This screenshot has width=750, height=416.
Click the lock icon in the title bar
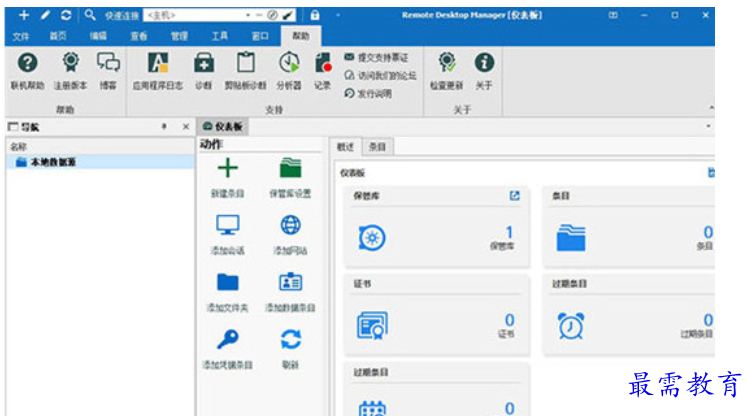(315, 15)
